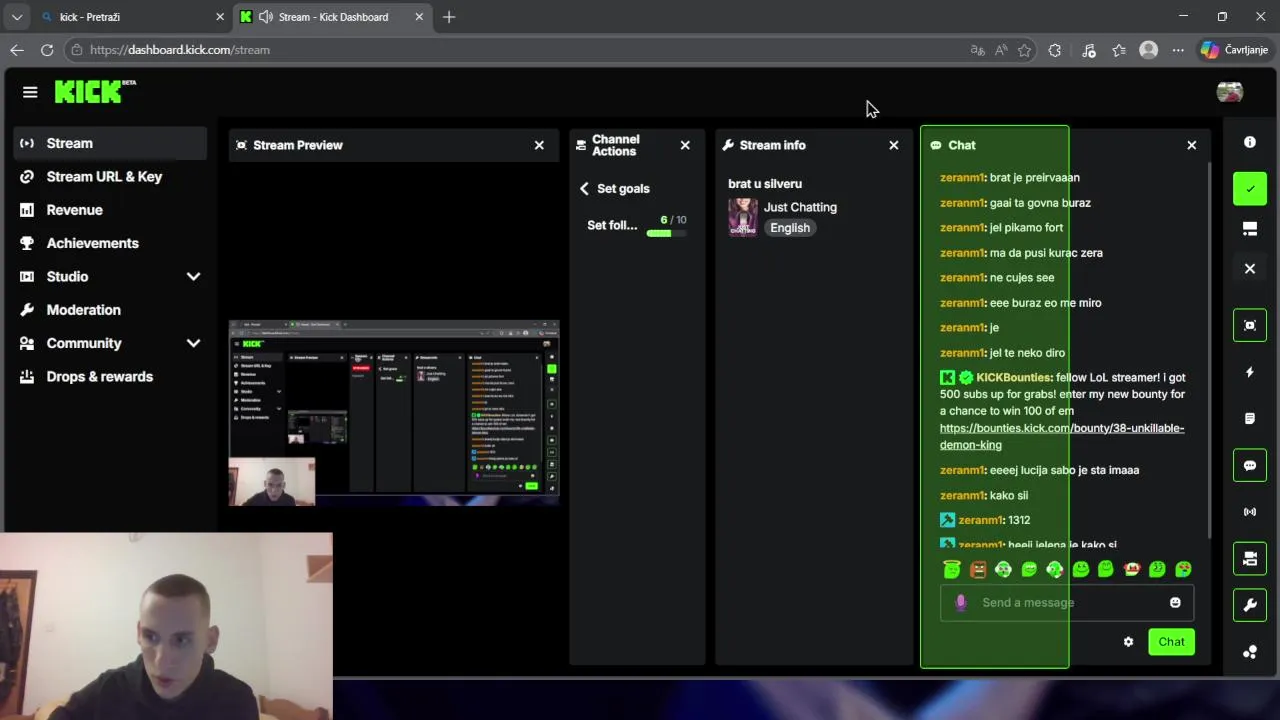Click the three-dots cluster icon in the sidebar
Screen dimensions: 1280x720
click(1250, 652)
